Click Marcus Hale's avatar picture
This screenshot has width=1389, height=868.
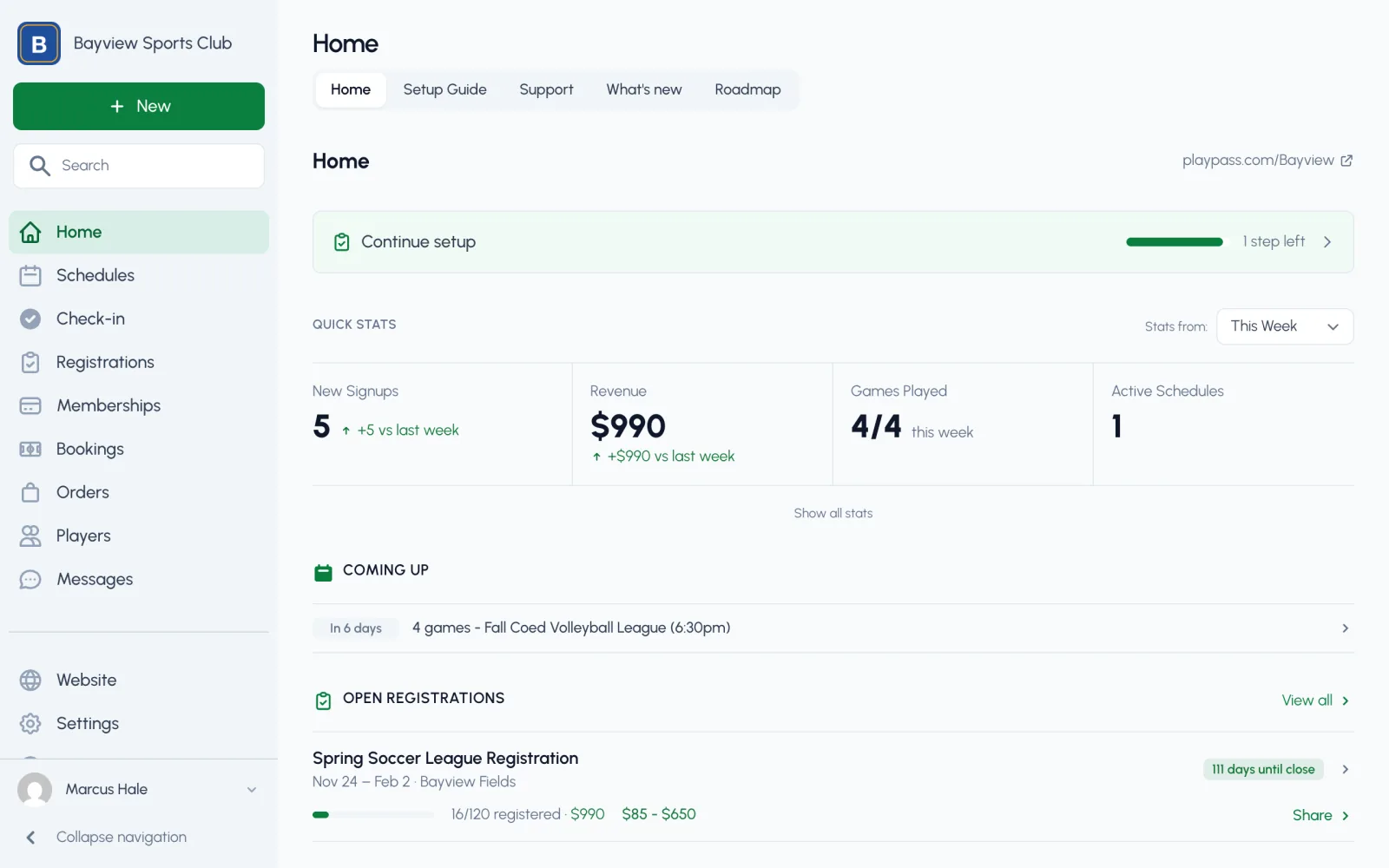tap(35, 790)
